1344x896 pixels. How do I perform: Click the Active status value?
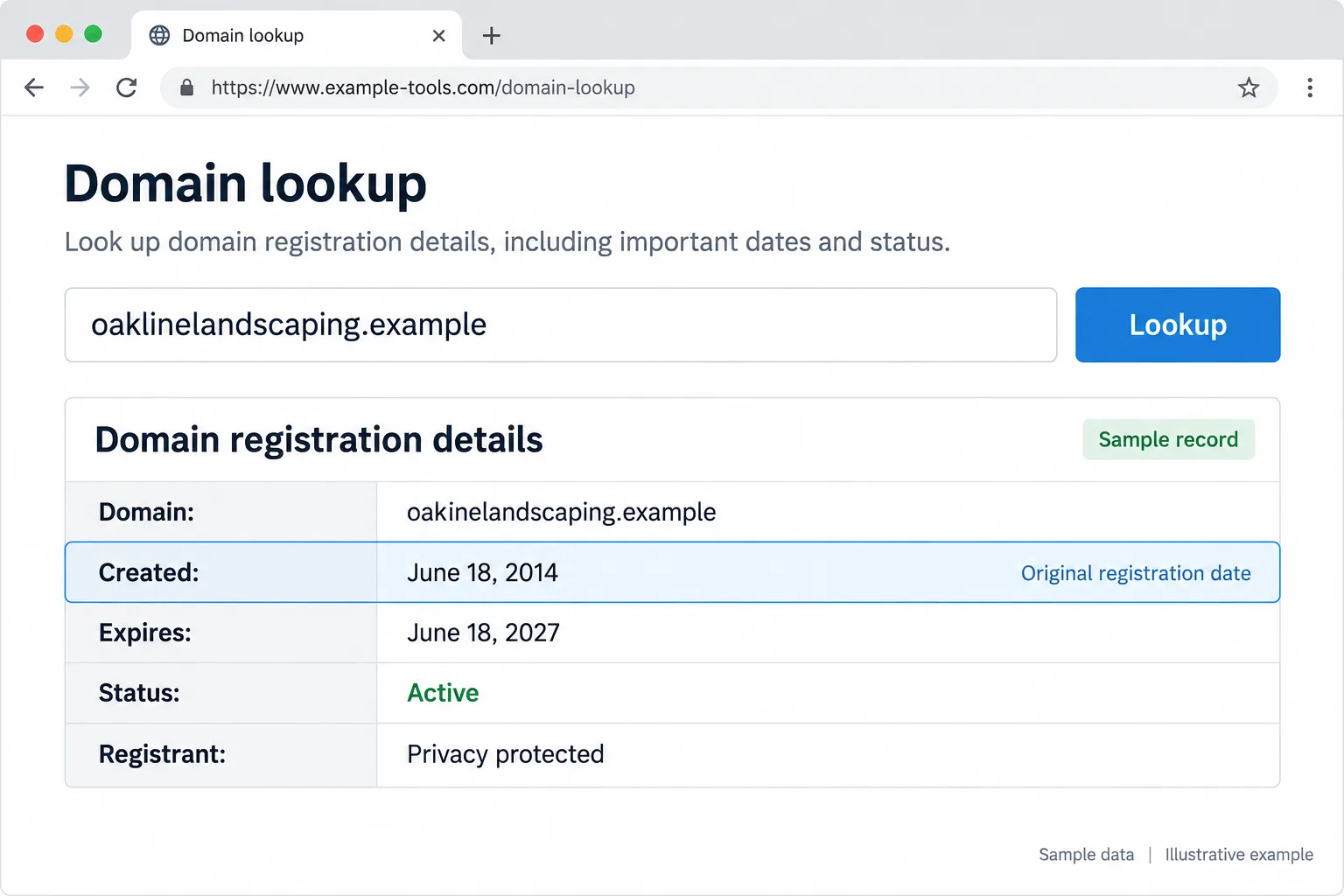[443, 693]
